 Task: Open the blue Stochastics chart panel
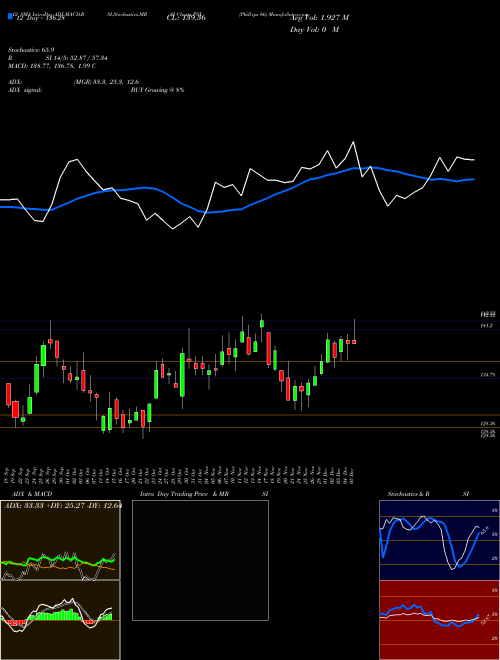pos(439,540)
